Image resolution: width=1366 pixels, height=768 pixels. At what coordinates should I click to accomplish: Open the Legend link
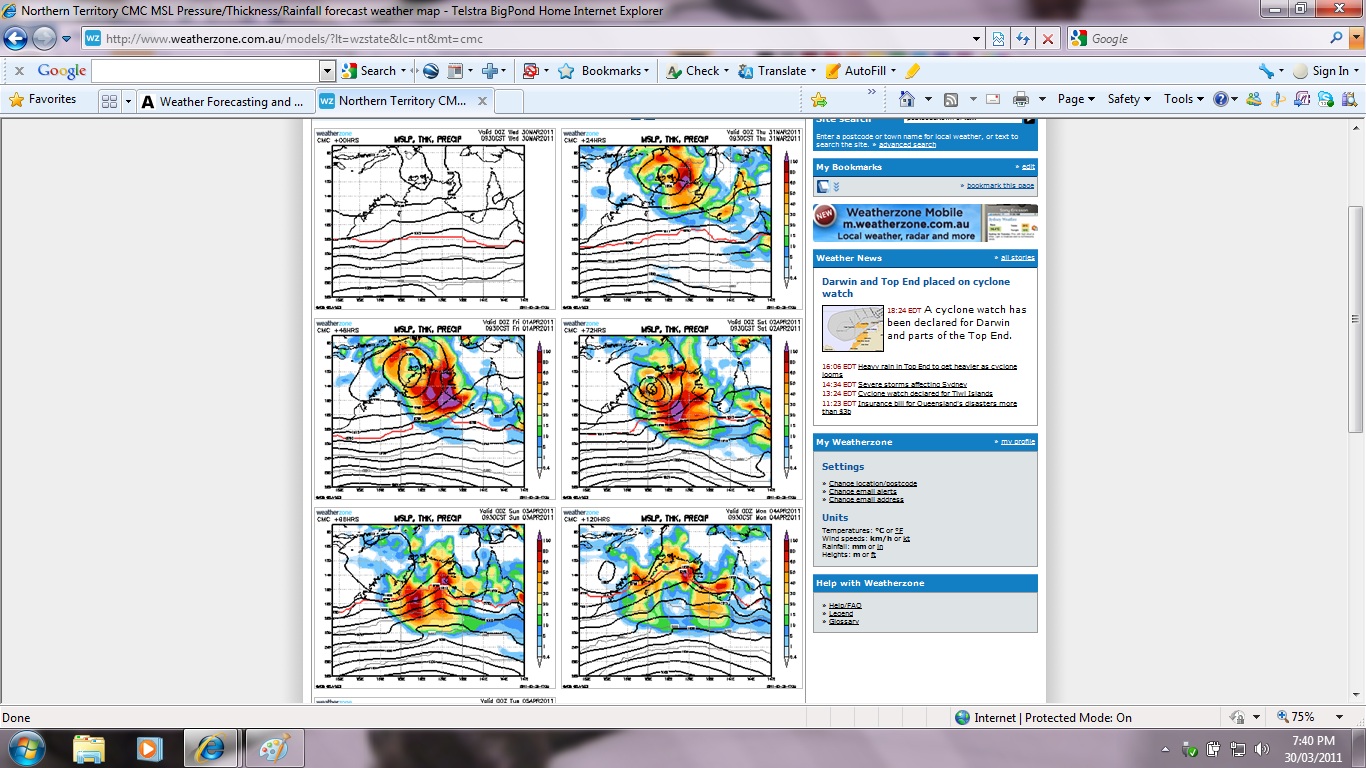841,614
